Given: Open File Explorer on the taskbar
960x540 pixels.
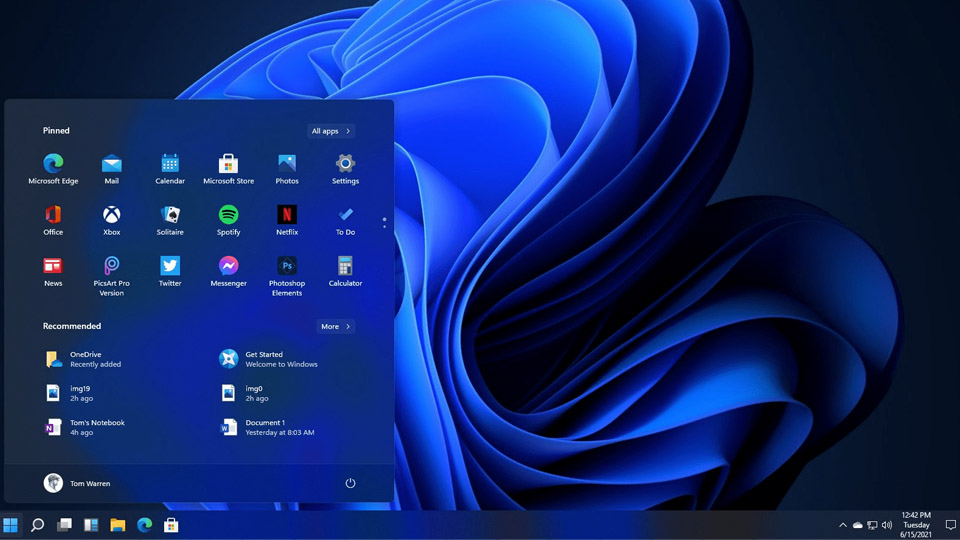Looking at the screenshot, I should coord(118,525).
